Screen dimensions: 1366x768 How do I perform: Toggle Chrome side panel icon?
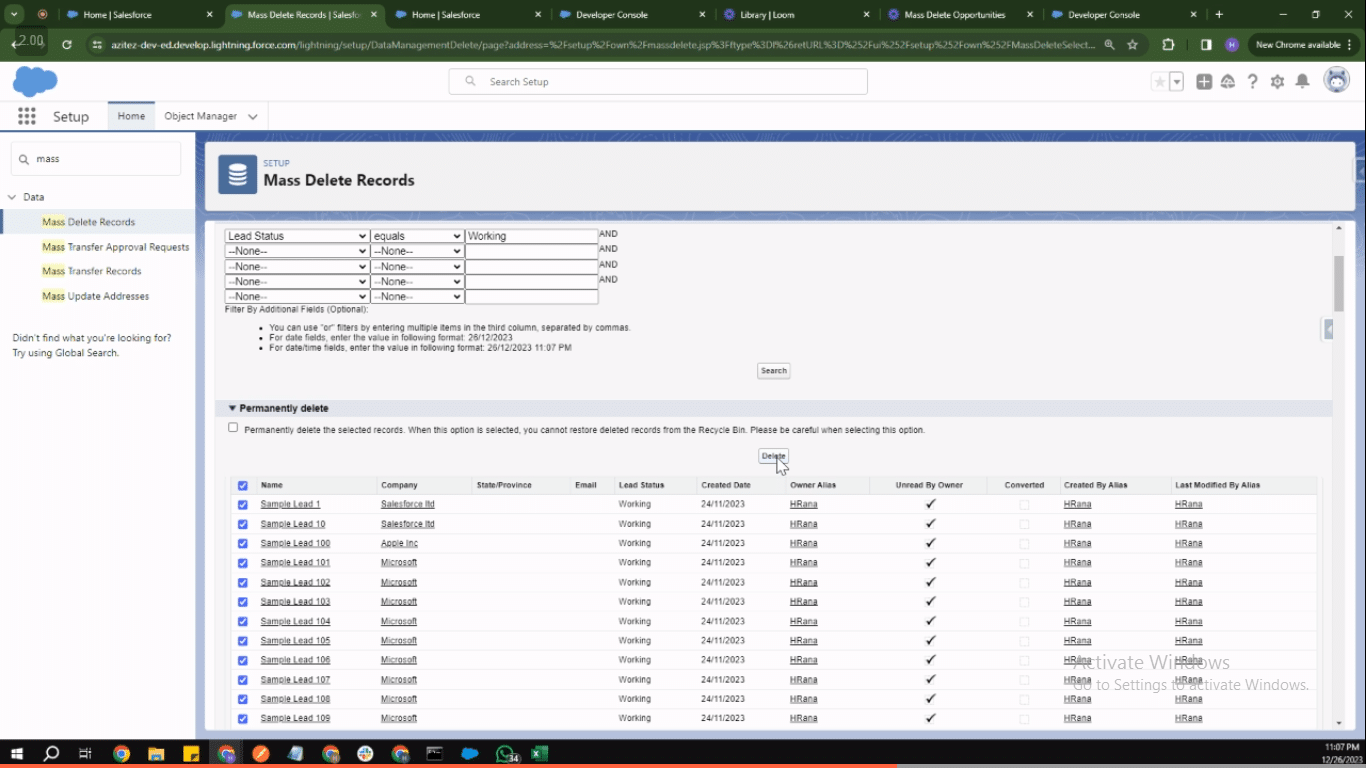[x=1206, y=45]
